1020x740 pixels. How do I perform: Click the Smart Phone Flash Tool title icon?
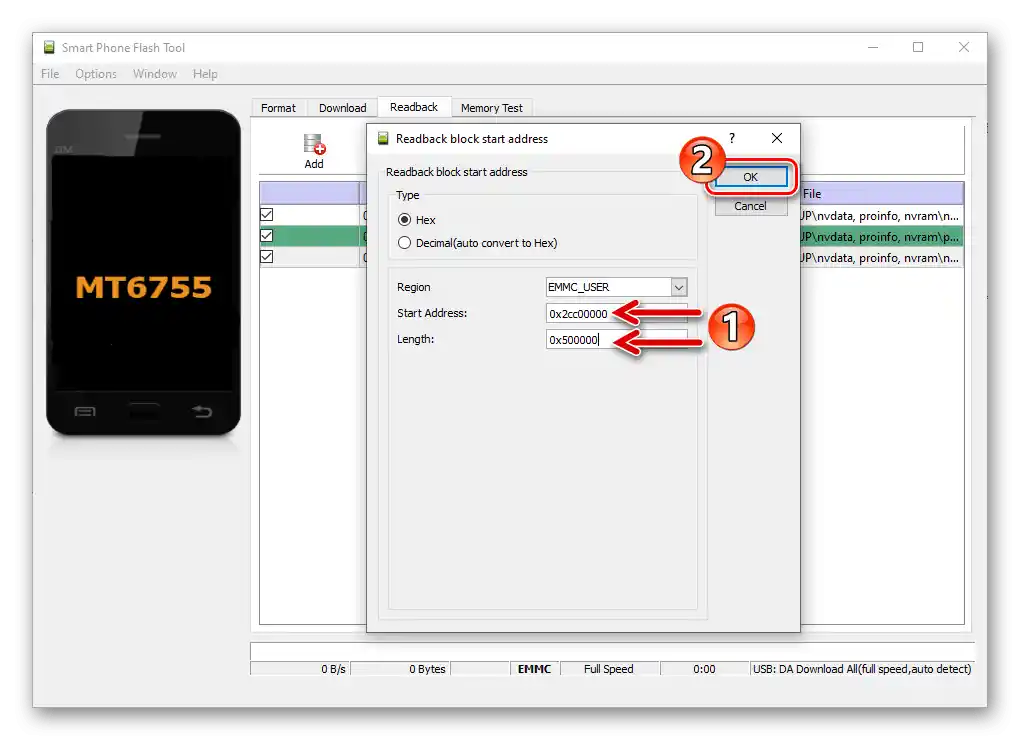(49, 47)
